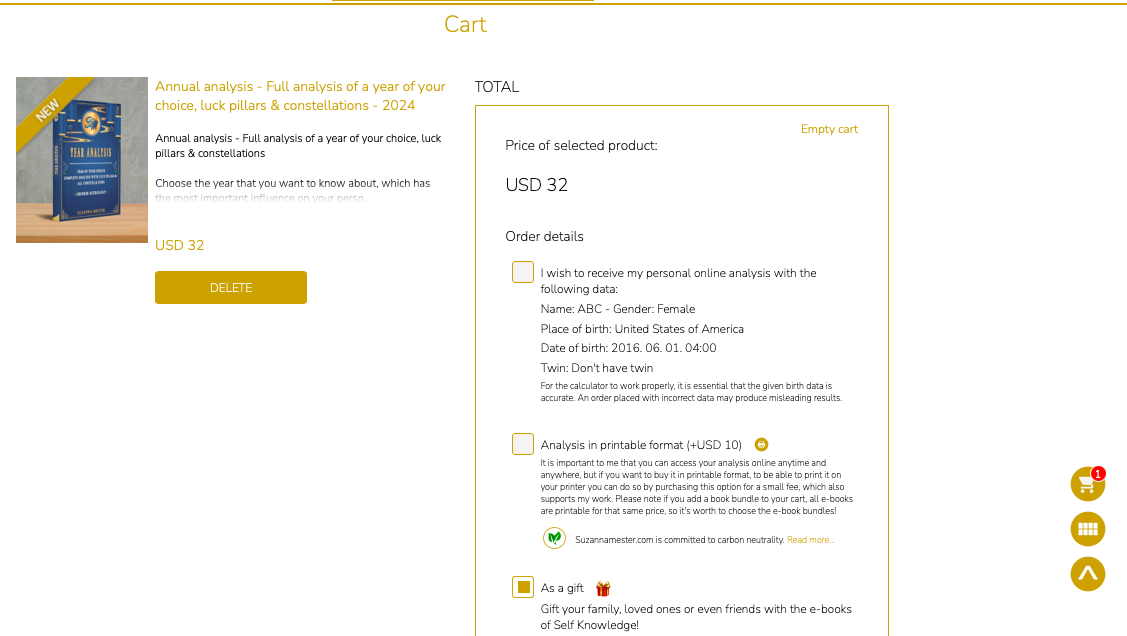Click the printer icon beside printable format
The image size is (1127, 636).
762,445
